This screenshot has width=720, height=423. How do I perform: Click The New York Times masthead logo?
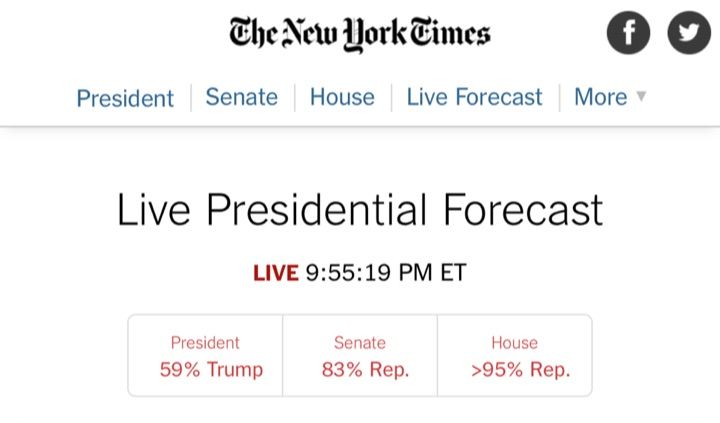point(360,33)
